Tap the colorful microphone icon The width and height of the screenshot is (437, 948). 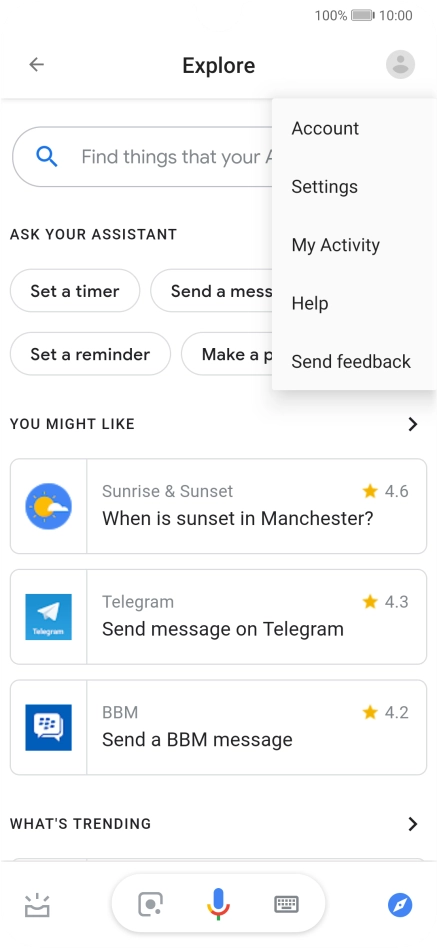(218, 904)
